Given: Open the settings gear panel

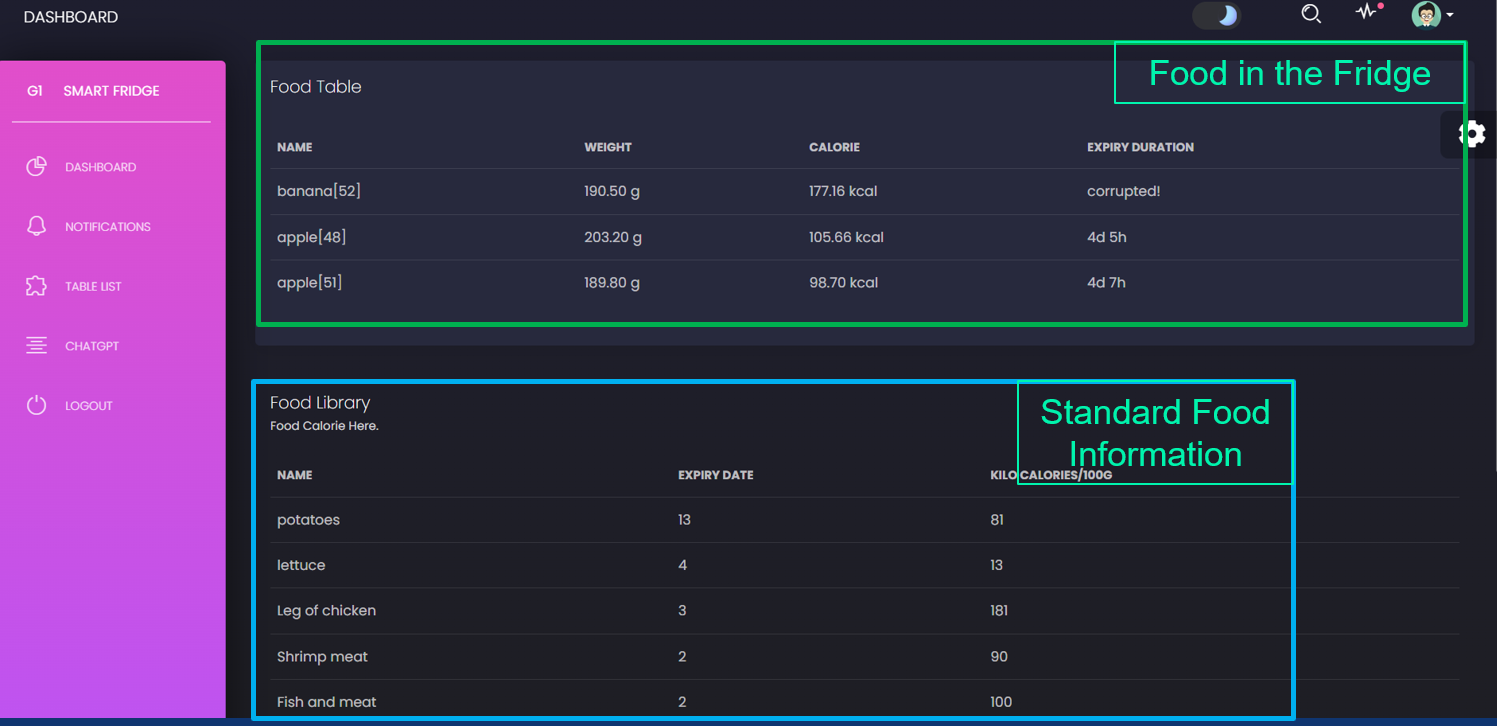Looking at the screenshot, I should [1472, 134].
